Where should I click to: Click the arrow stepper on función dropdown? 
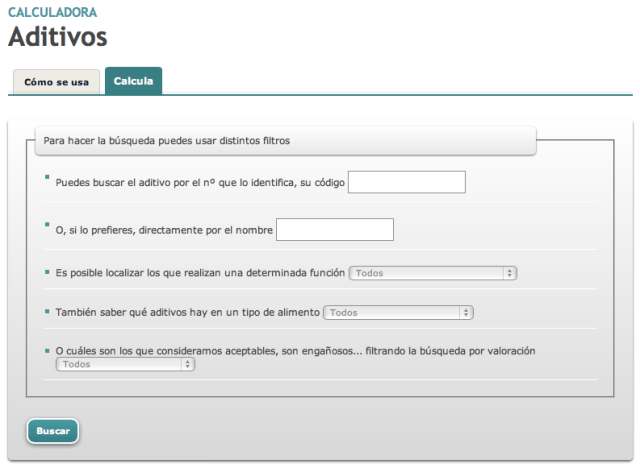[510, 272]
